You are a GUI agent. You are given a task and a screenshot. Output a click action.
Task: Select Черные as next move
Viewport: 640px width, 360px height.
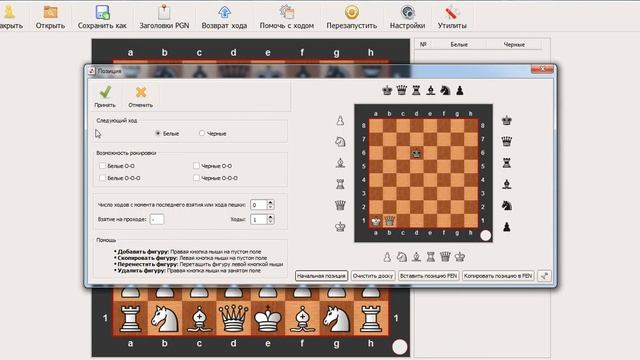coord(202,133)
